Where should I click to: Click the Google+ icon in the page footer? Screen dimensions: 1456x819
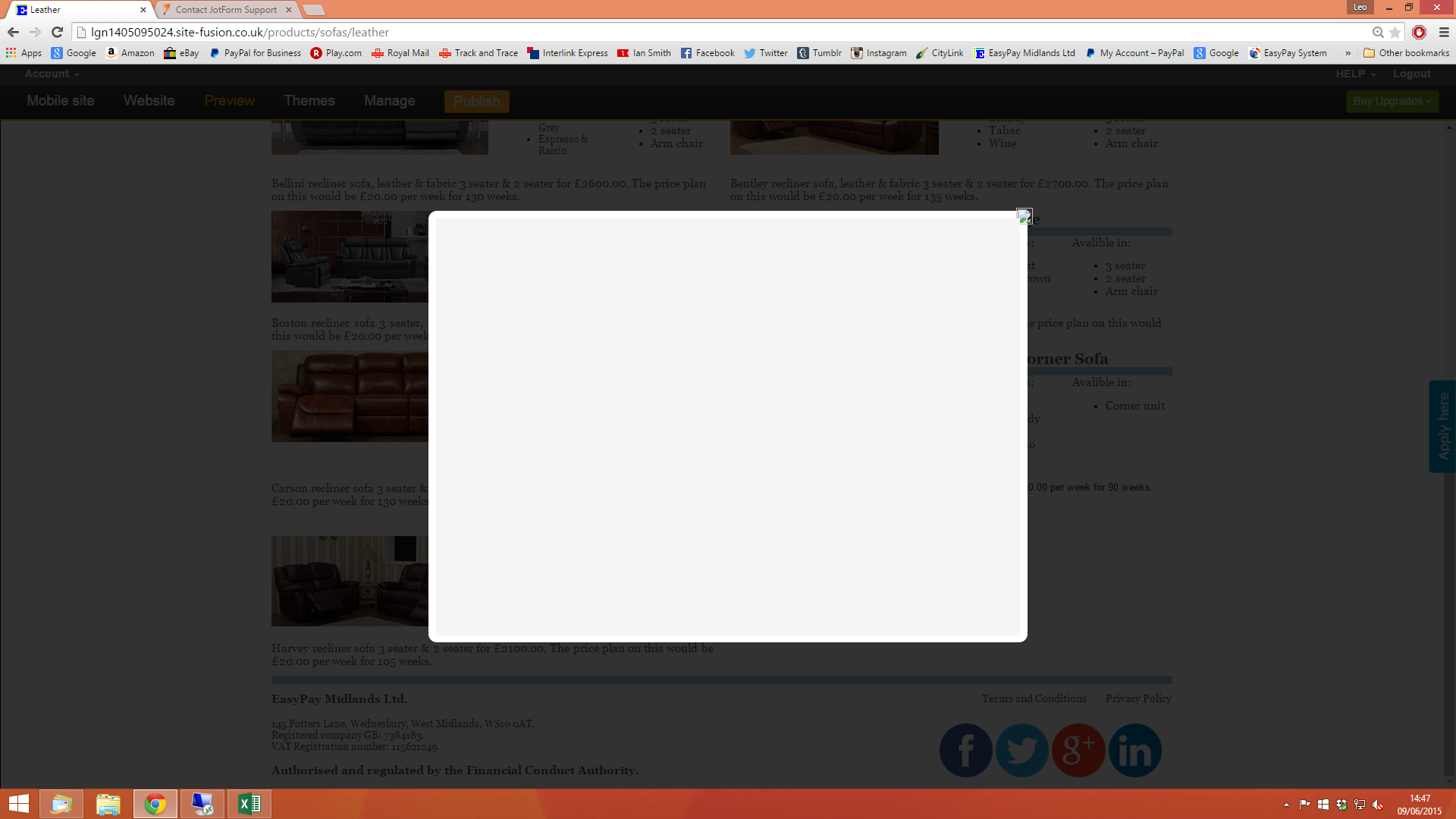[1078, 750]
